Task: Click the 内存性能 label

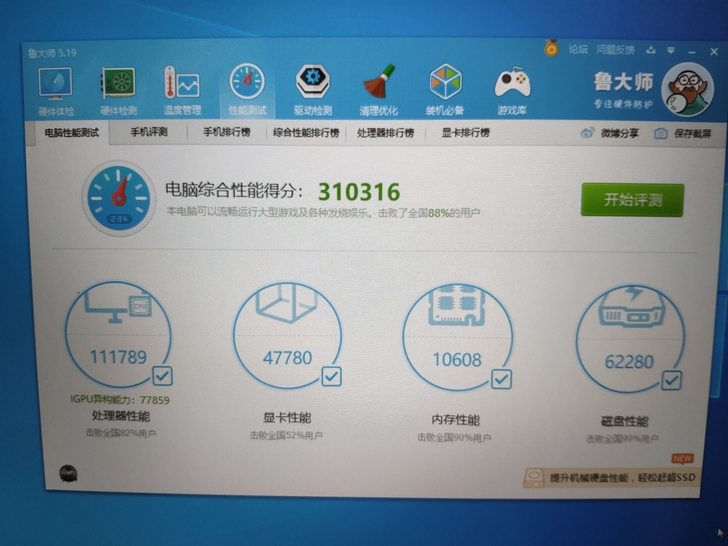Action: point(455,420)
